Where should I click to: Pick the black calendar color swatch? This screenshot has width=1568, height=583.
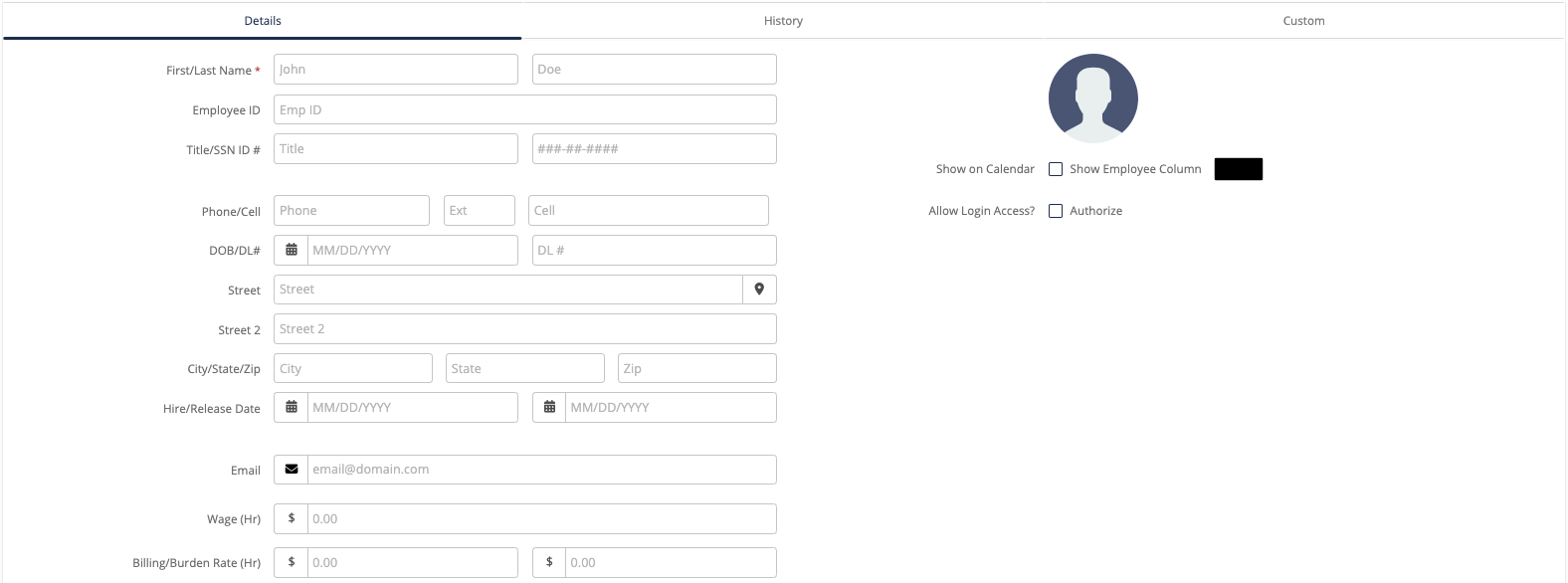point(1239,169)
